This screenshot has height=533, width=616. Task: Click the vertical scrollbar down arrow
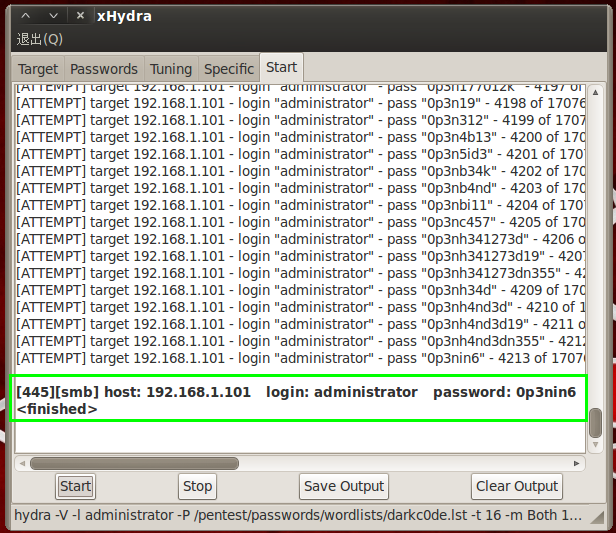[596, 445]
